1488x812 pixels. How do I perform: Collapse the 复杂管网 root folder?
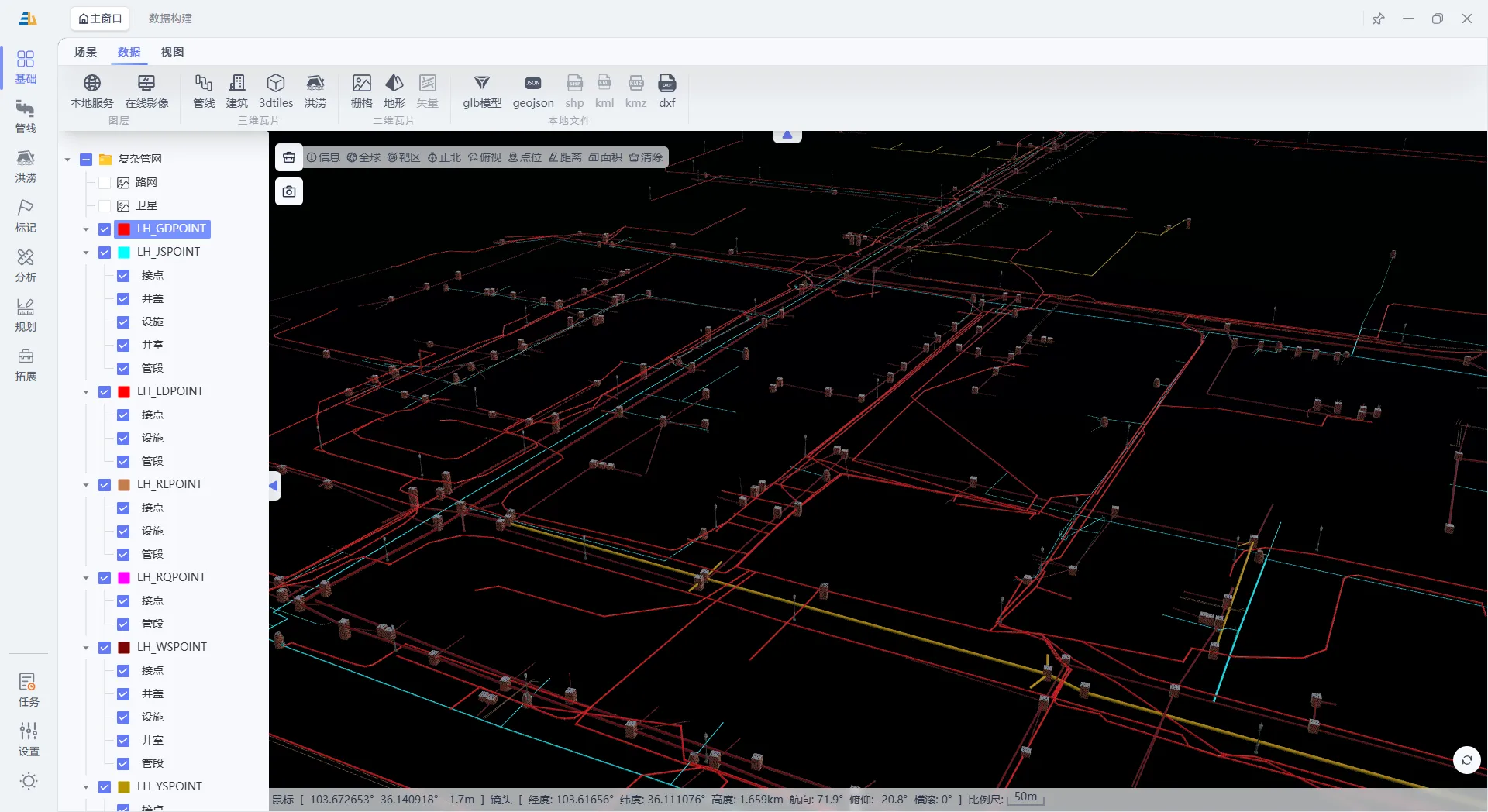tap(67, 160)
